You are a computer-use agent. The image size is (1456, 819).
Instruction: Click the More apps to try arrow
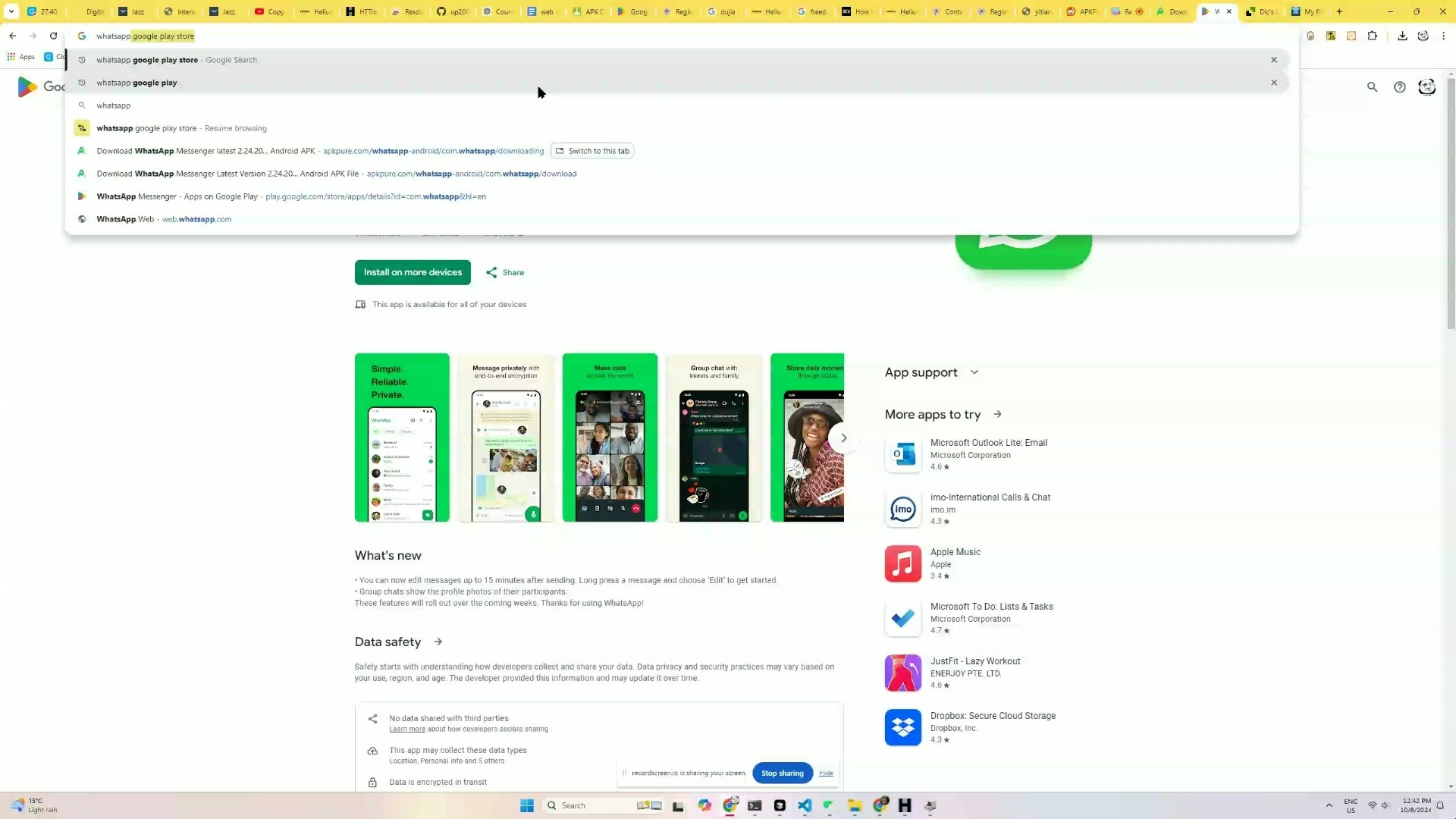coord(998,414)
